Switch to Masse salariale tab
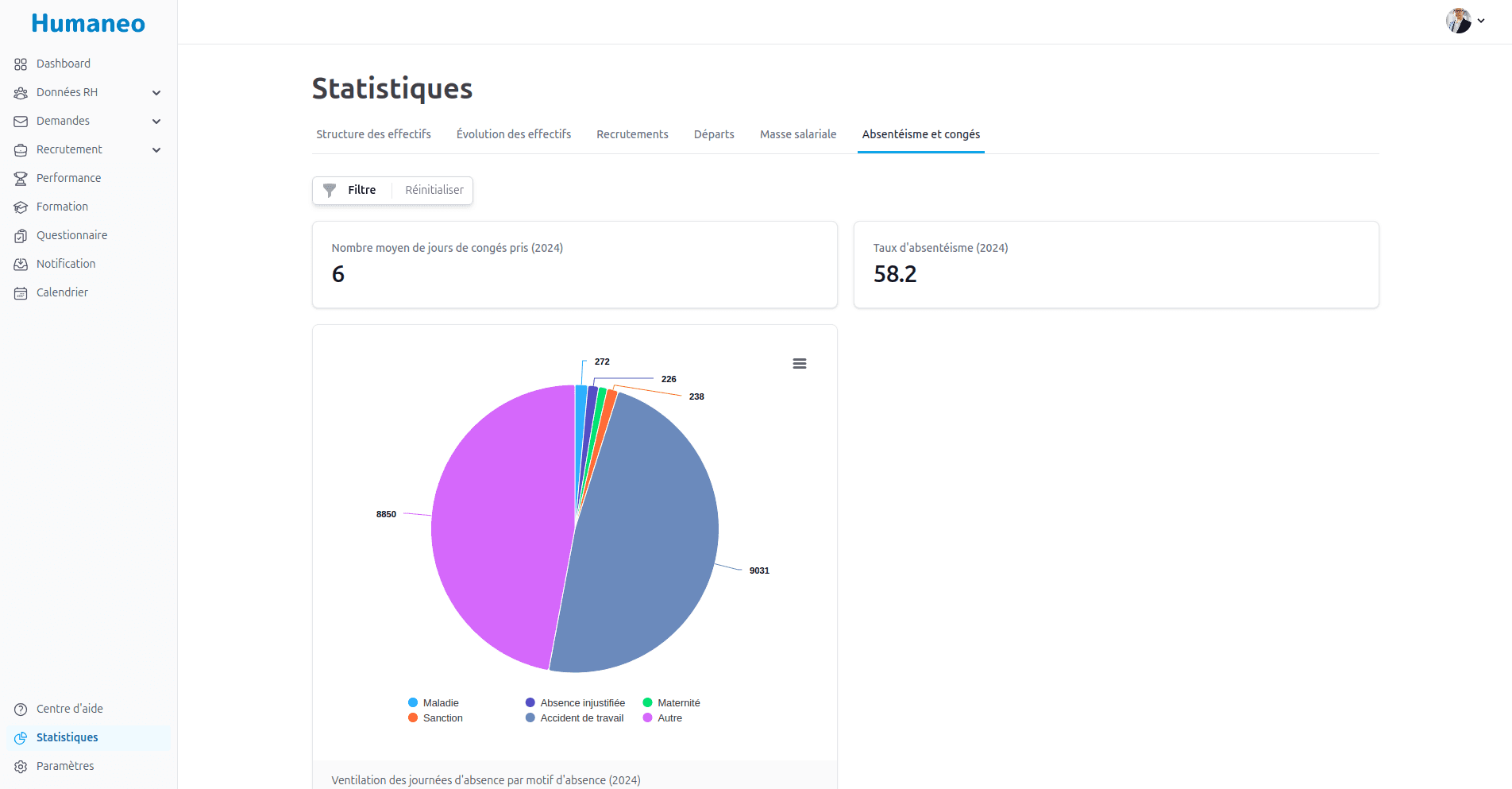 (x=797, y=134)
